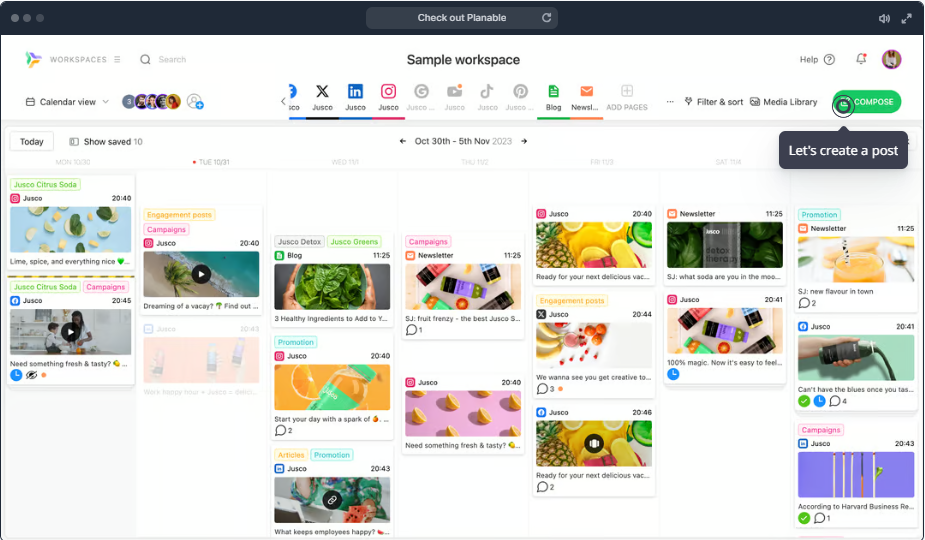Select the LinkedIn Jusco page
Image resolution: width=925 pixels, height=540 pixels.
355,98
